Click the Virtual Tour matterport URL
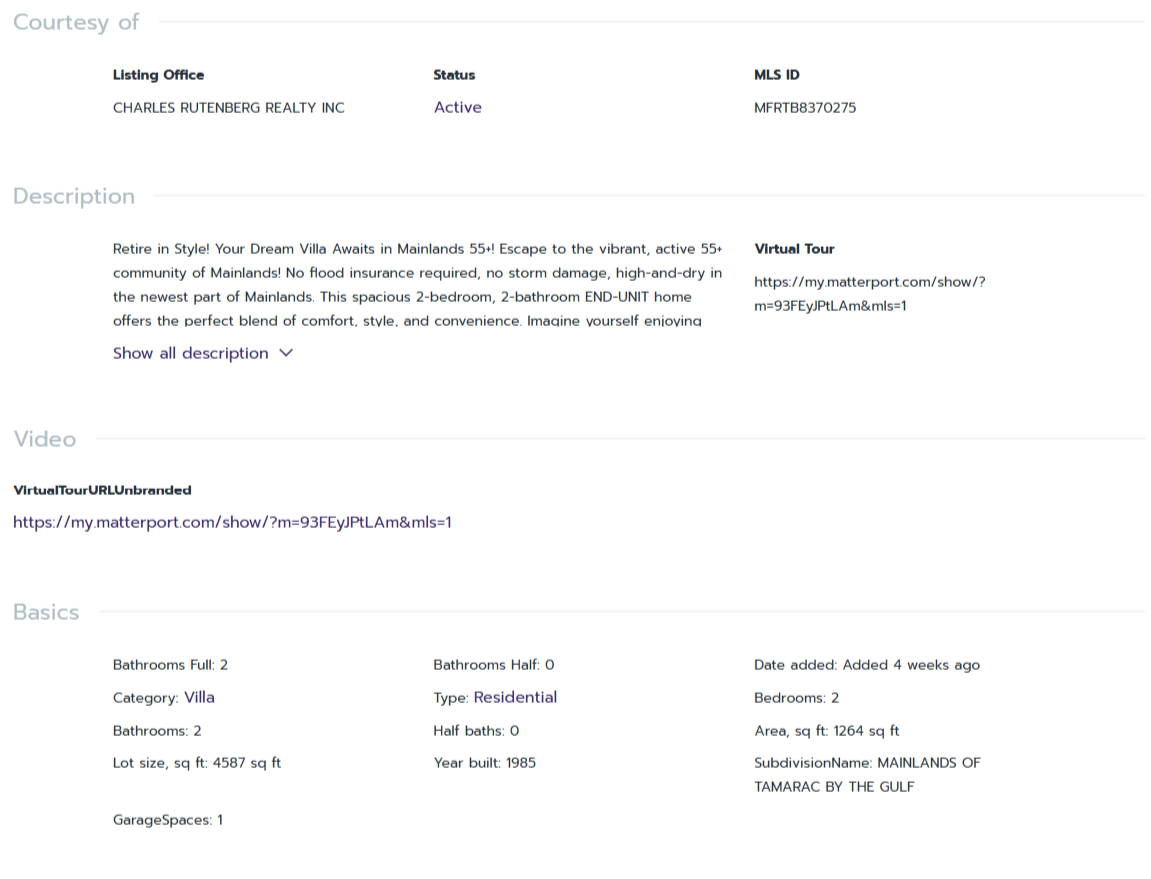This screenshot has width=1151, height=879. click(869, 294)
